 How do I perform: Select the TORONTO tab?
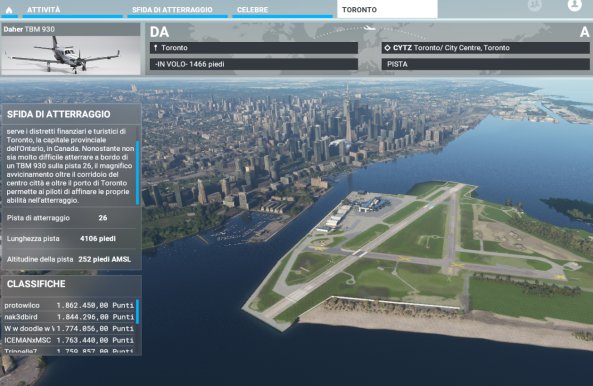tap(387, 9)
